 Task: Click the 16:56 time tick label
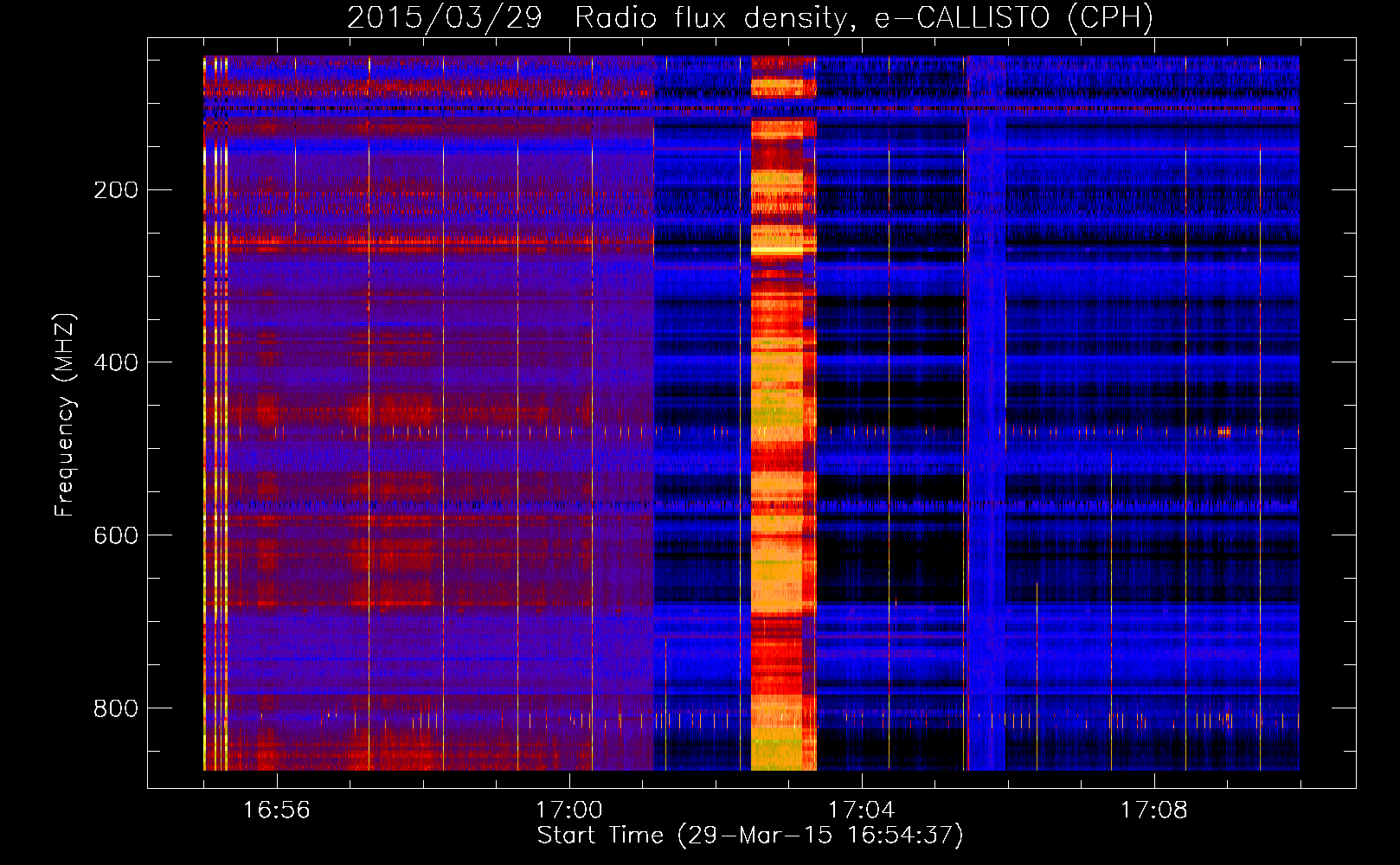tap(277, 811)
